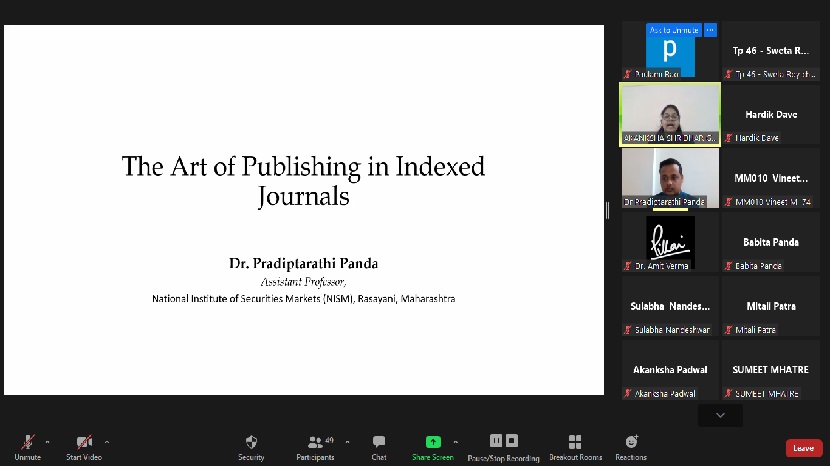Unmute the microphone

28,442
